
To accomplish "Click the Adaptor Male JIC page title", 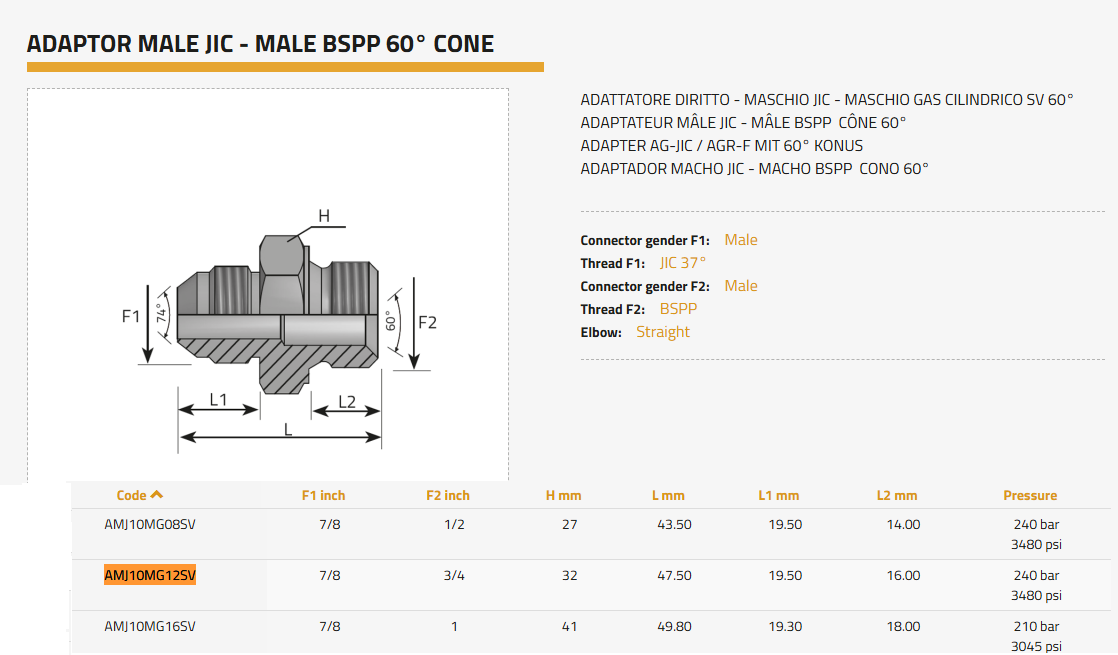I will coord(260,44).
